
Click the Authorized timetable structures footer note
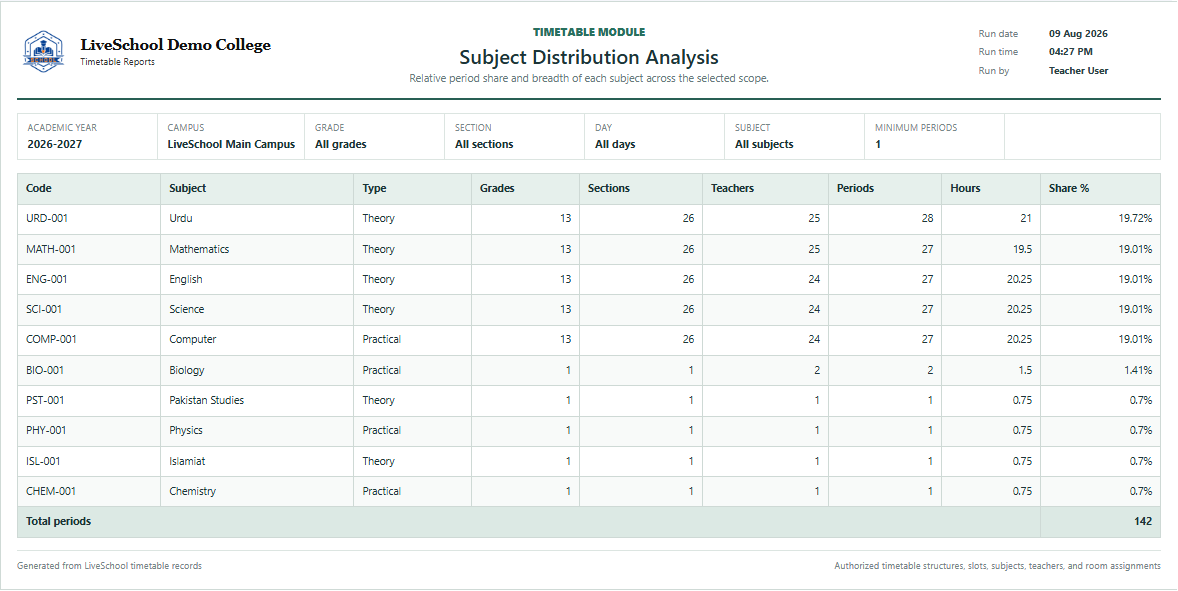pyautogui.click(x=997, y=566)
